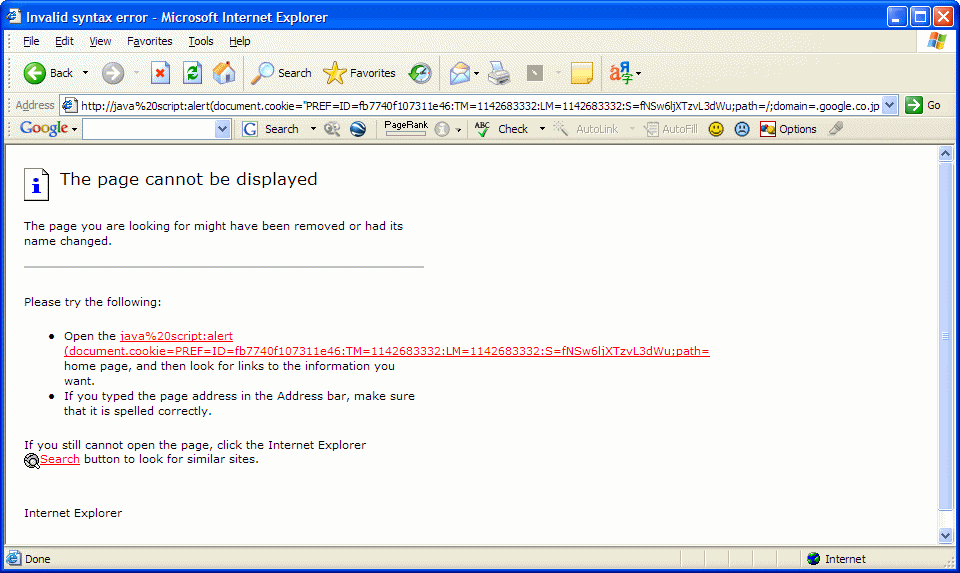Open the Edit menu
The height and width of the screenshot is (573, 960).
tap(64, 41)
